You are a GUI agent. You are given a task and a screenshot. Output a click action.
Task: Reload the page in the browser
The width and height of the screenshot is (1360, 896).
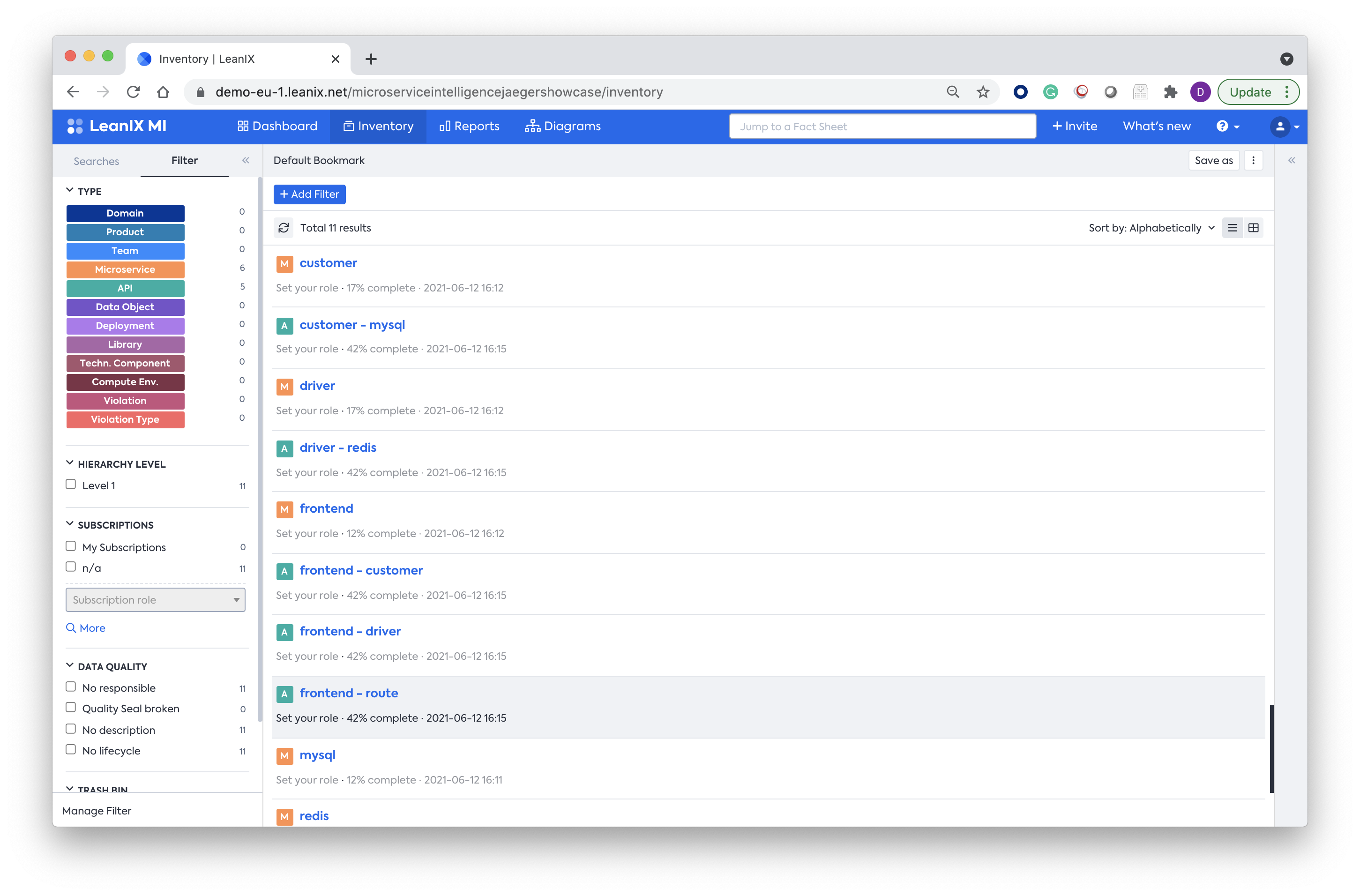pyautogui.click(x=133, y=92)
